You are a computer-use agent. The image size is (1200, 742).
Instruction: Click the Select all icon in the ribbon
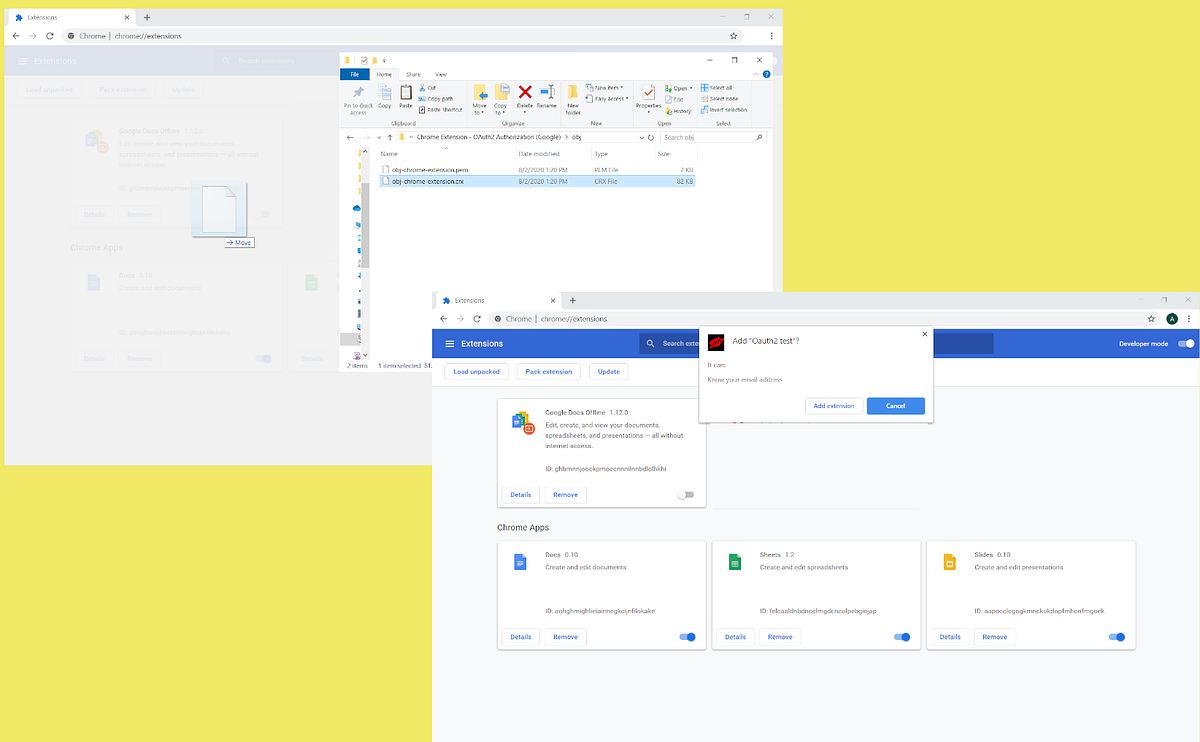point(706,87)
